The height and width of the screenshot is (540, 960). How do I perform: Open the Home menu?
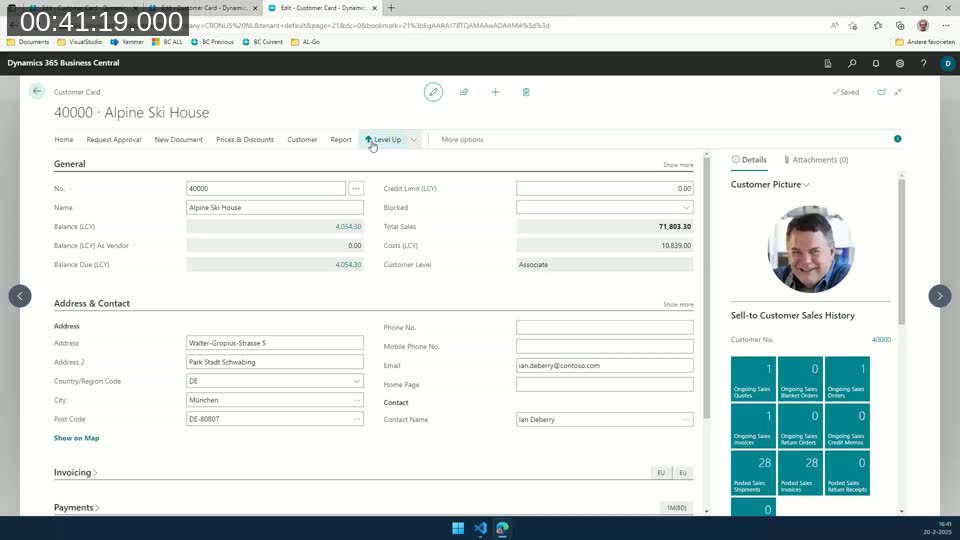tap(64, 140)
